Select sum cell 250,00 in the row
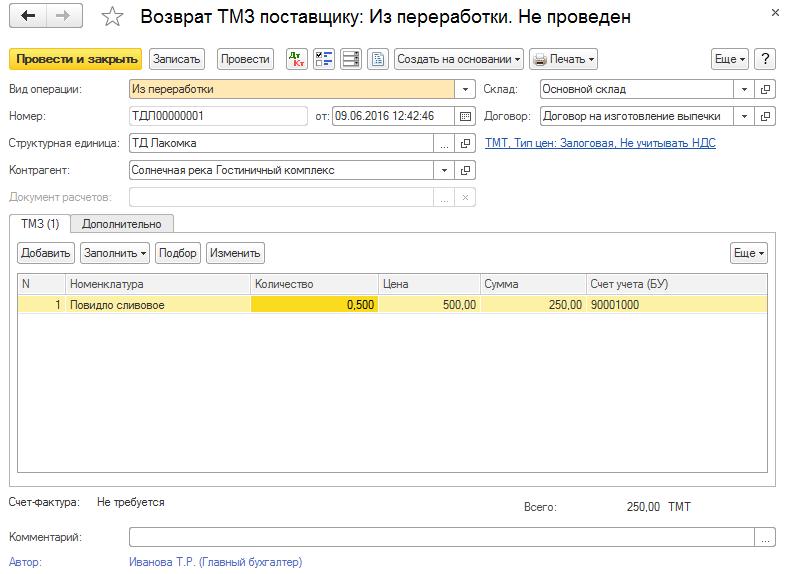792x574 pixels. click(533, 305)
